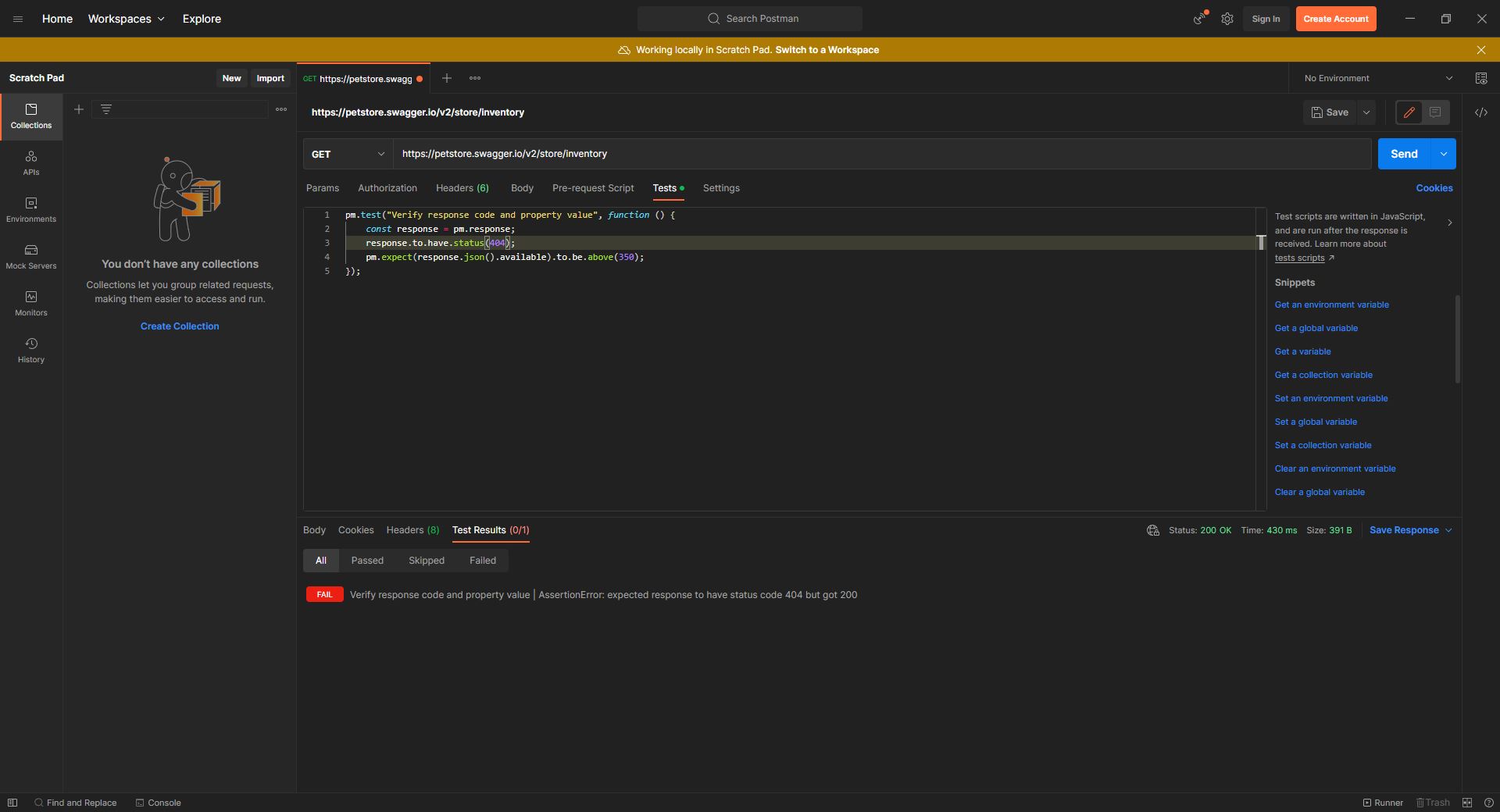The height and width of the screenshot is (812, 1500).
Task: Open the help icon in the status bar
Action: coord(1489,803)
